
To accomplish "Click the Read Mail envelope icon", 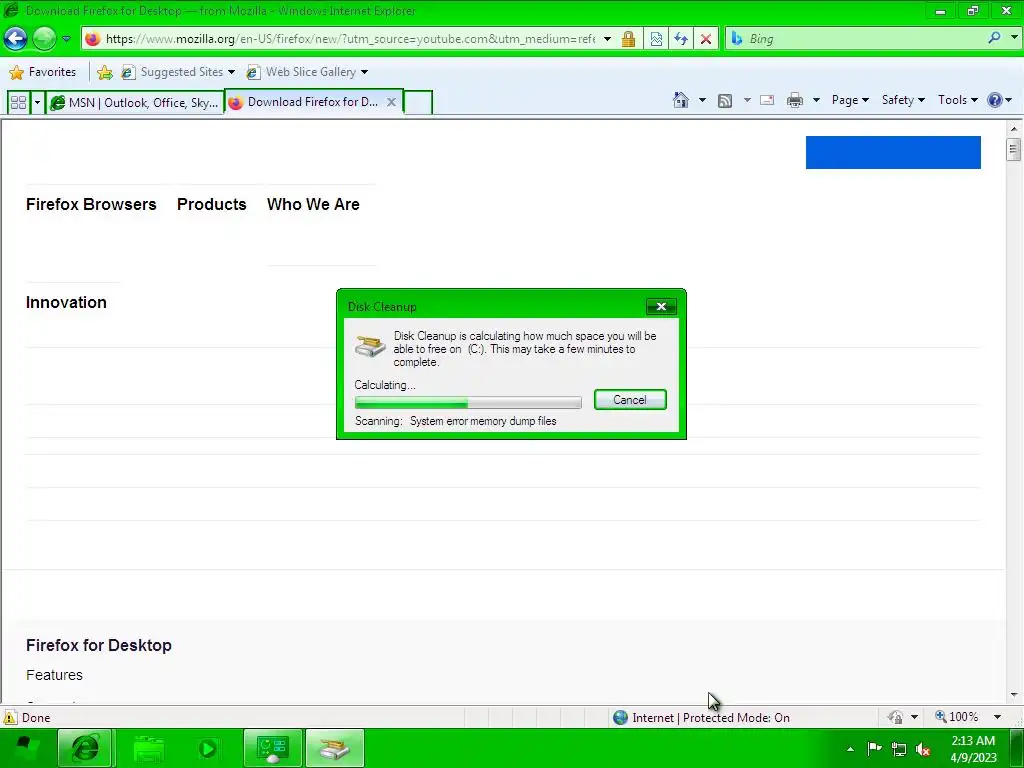I will 767,101.
